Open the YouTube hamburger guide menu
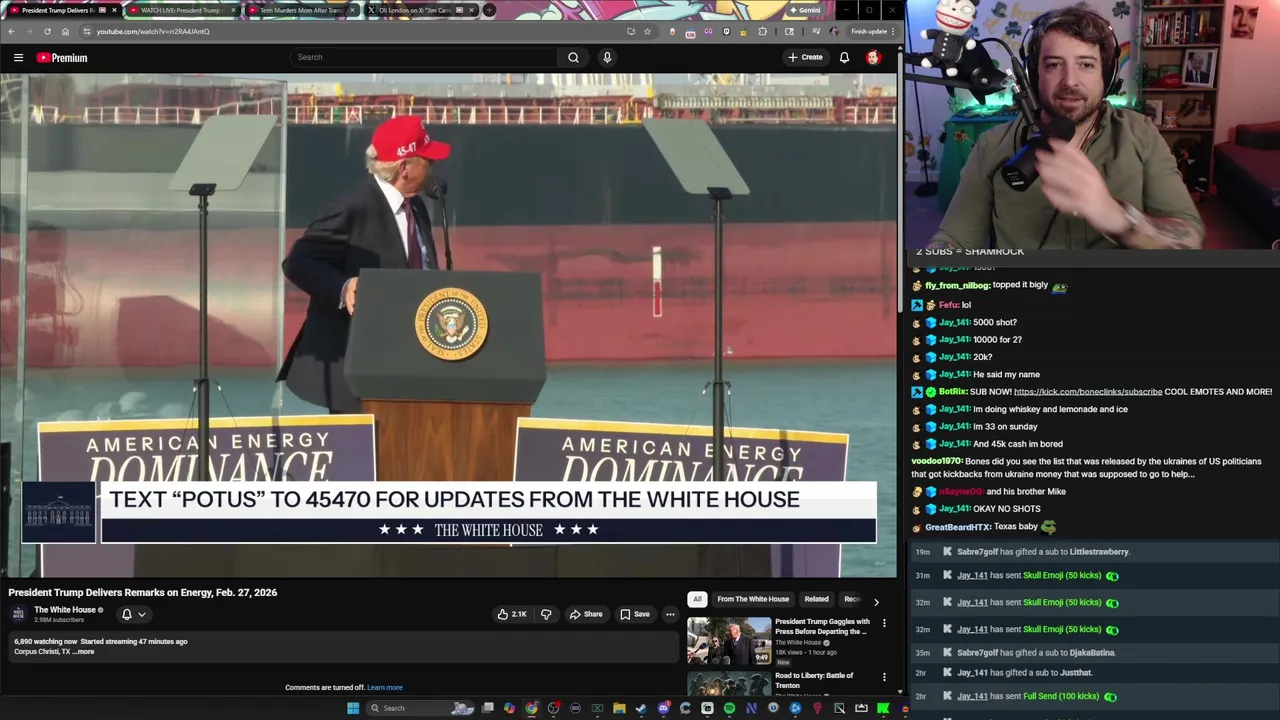The width and height of the screenshot is (1280, 720). click(x=18, y=58)
